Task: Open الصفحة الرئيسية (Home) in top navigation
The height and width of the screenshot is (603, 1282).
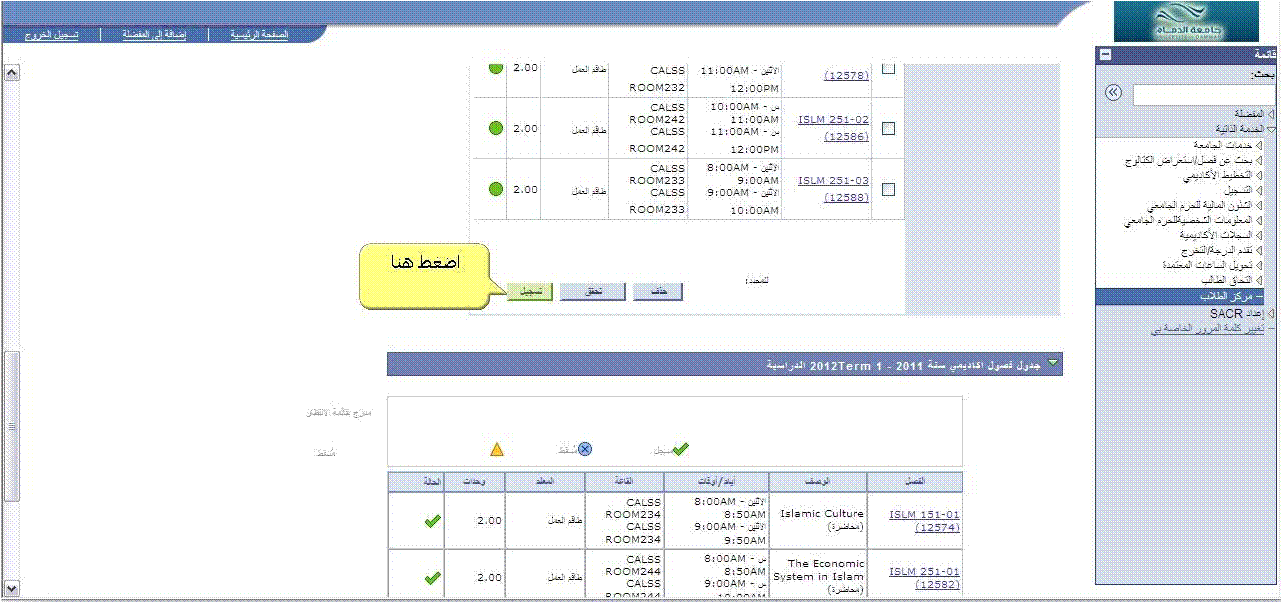Action: [259, 34]
